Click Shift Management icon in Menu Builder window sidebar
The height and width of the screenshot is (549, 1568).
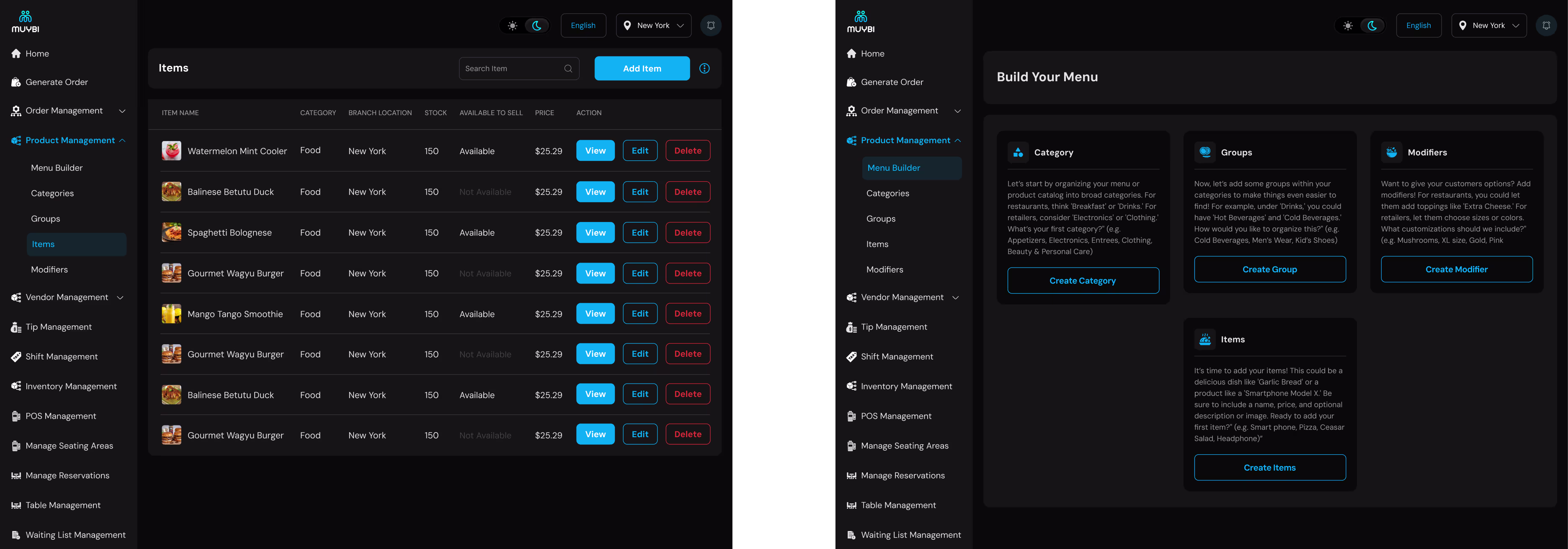pyautogui.click(x=851, y=357)
